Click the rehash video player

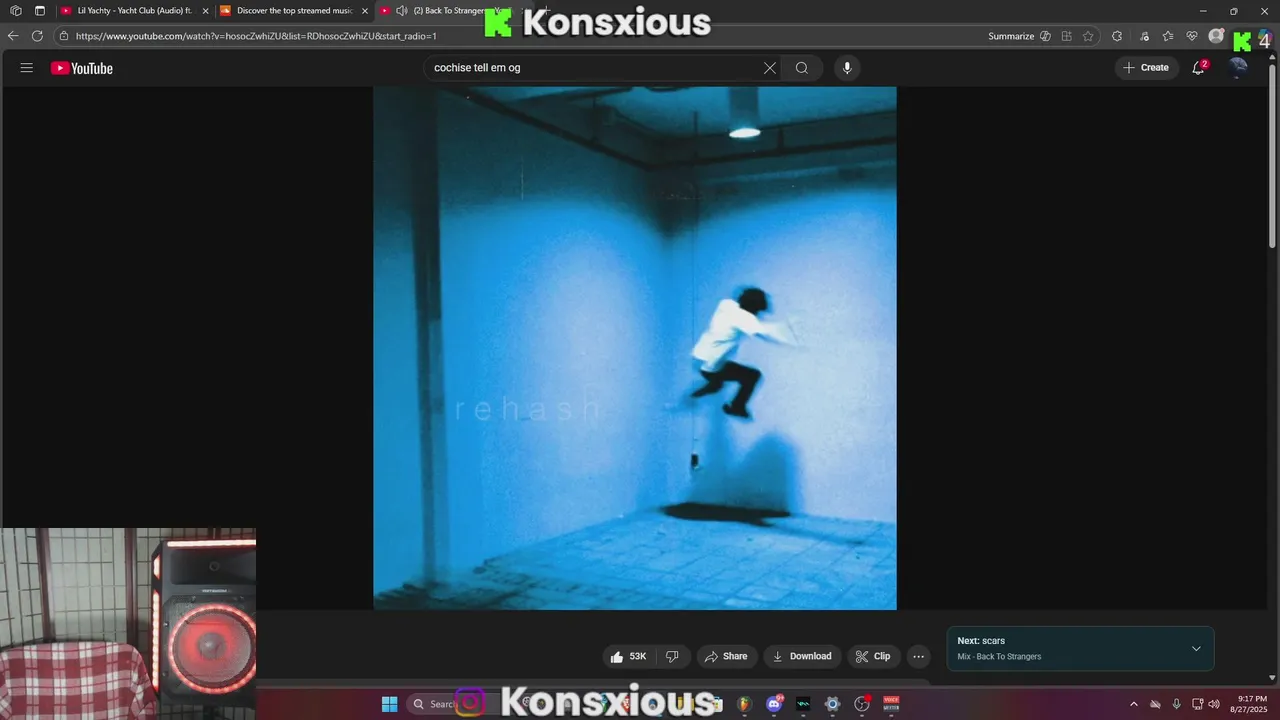tap(635, 348)
